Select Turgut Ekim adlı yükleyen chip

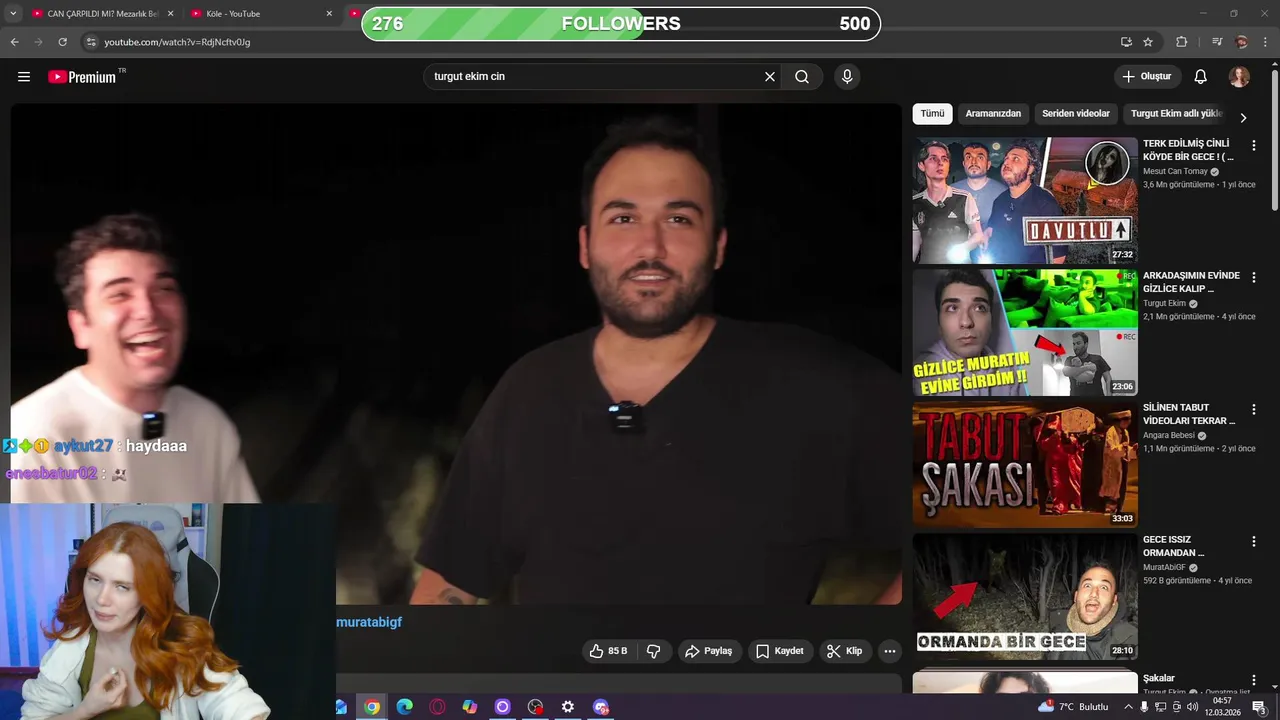pyautogui.click(x=1177, y=114)
